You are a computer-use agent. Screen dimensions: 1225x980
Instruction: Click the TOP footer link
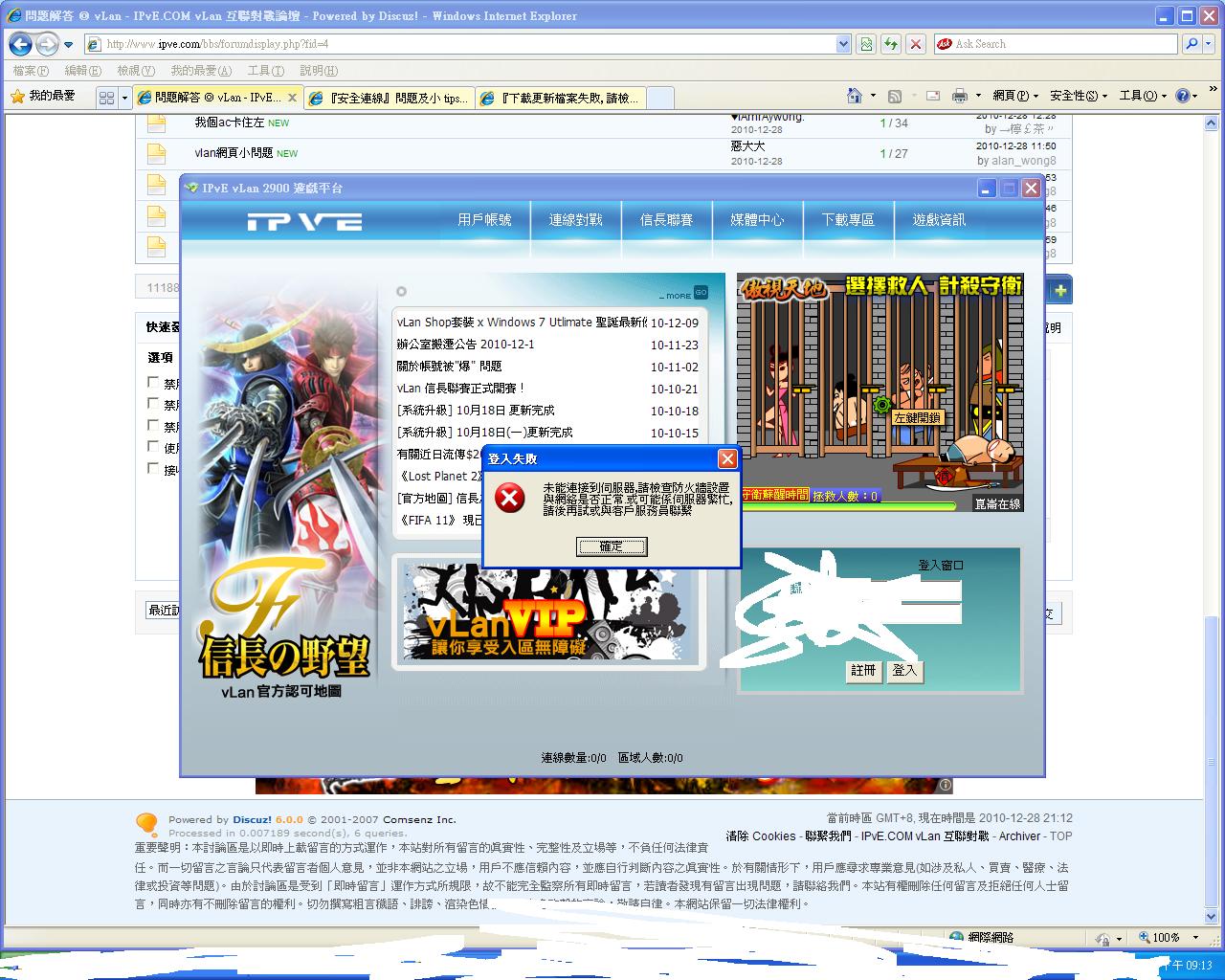pyautogui.click(x=1061, y=835)
